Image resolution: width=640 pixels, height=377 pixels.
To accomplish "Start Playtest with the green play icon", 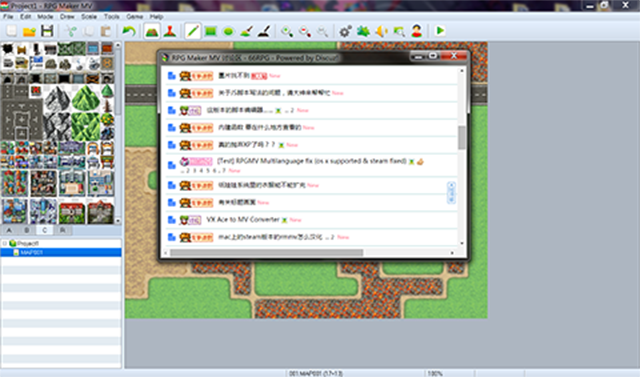I will click(440, 31).
